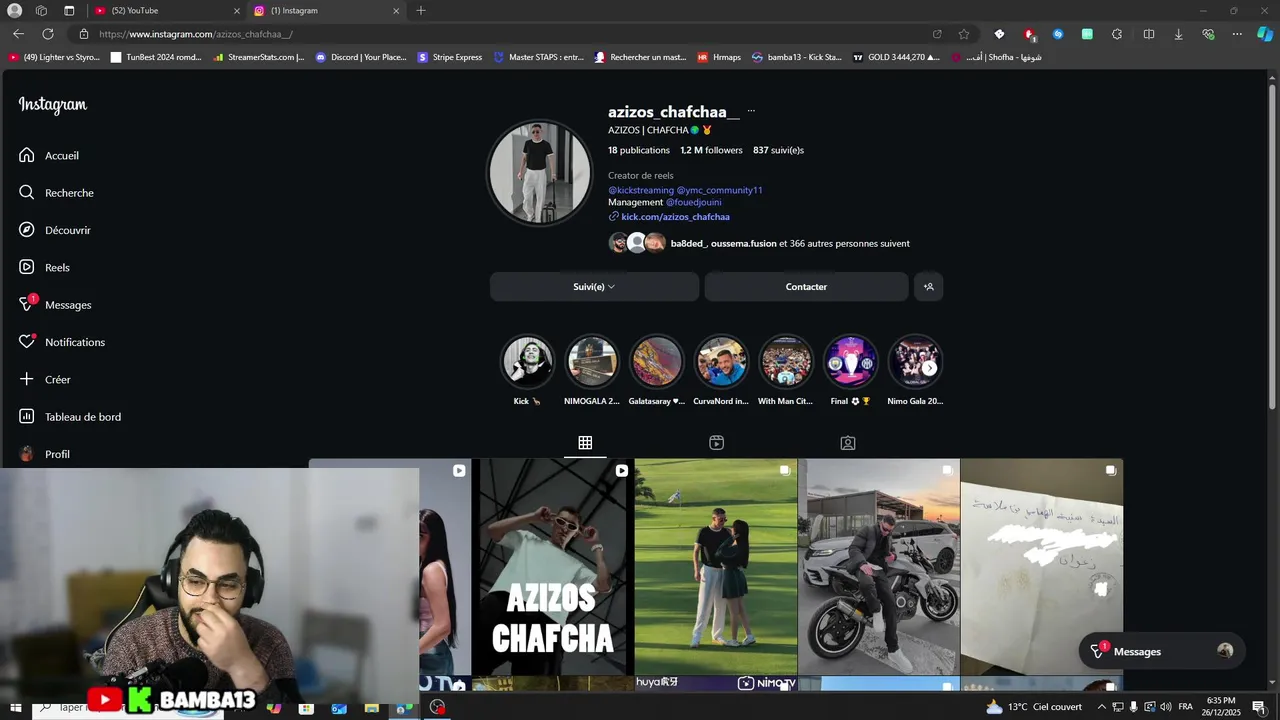
Task: Open the Copilot sidebar icon
Action: coord(1265,34)
